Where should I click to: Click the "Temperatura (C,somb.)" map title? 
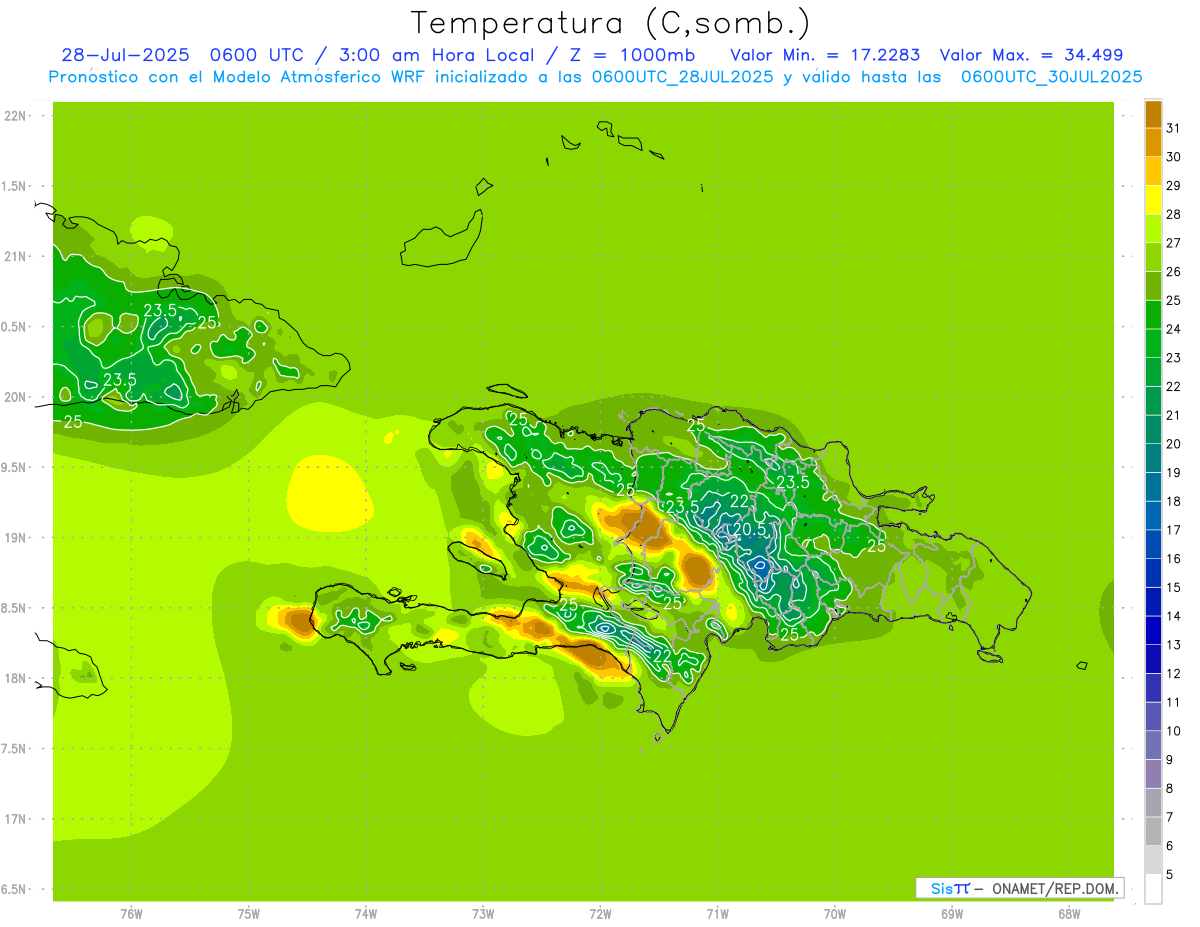pyautogui.click(x=610, y=24)
